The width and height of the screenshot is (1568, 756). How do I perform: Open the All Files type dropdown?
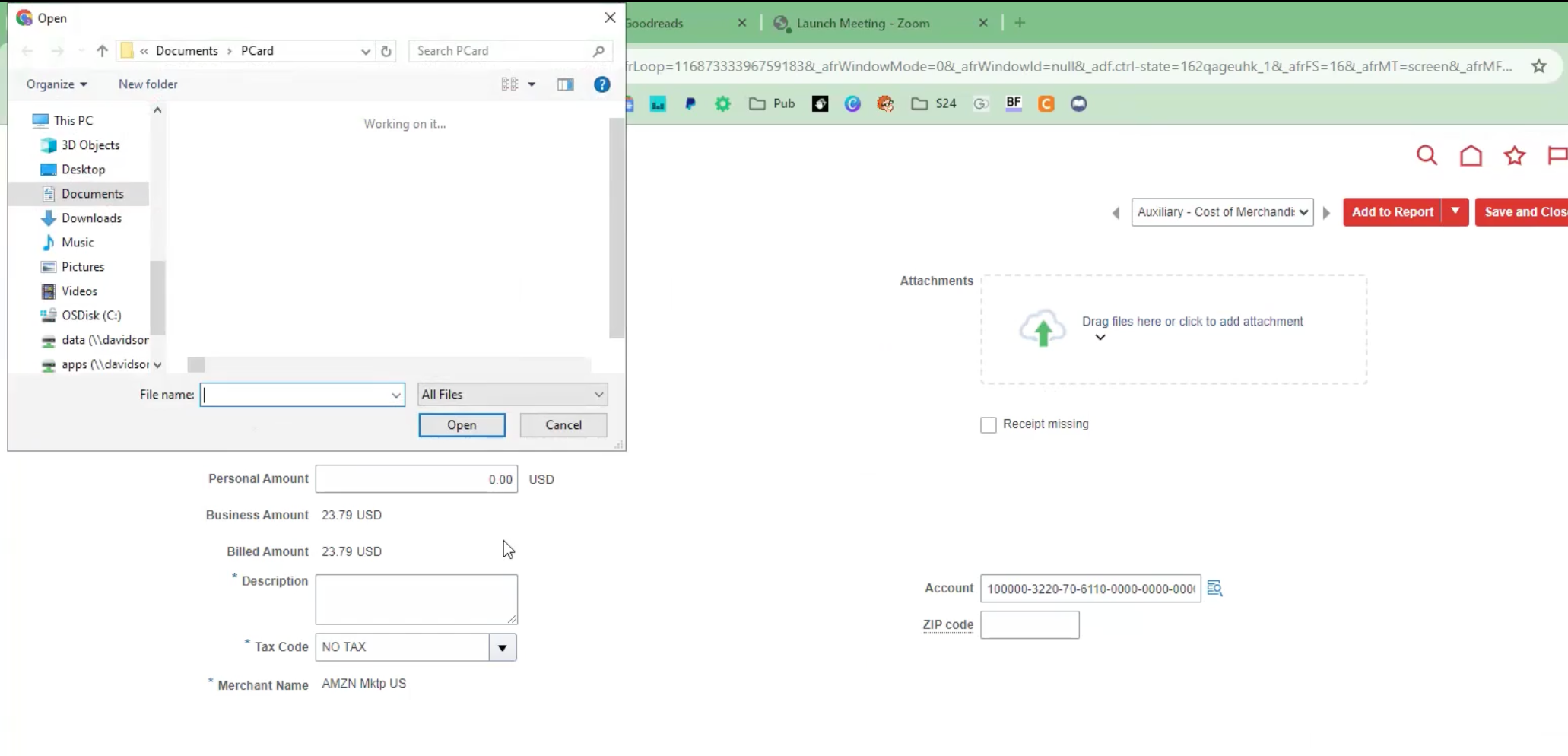(513, 394)
